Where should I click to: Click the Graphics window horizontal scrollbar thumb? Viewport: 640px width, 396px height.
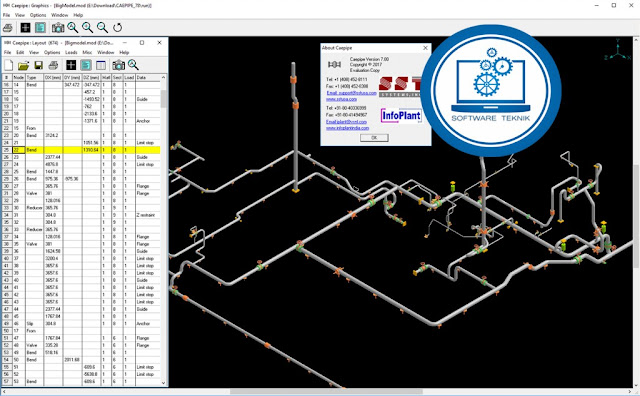pos(327,392)
